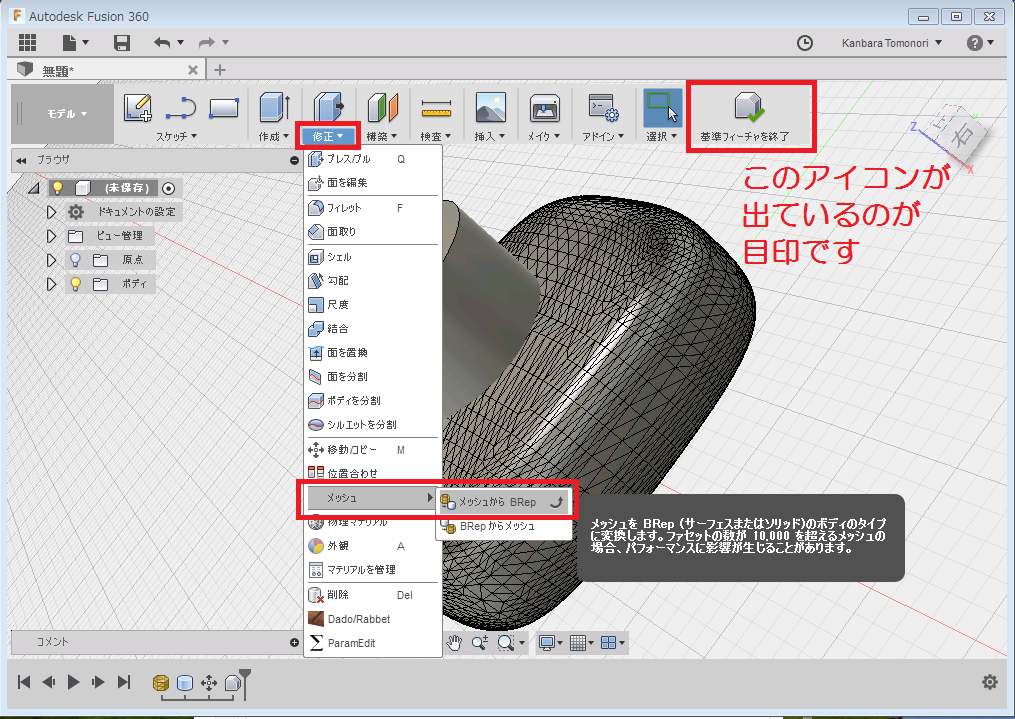Click the ViewCube 右 face

coord(963,135)
